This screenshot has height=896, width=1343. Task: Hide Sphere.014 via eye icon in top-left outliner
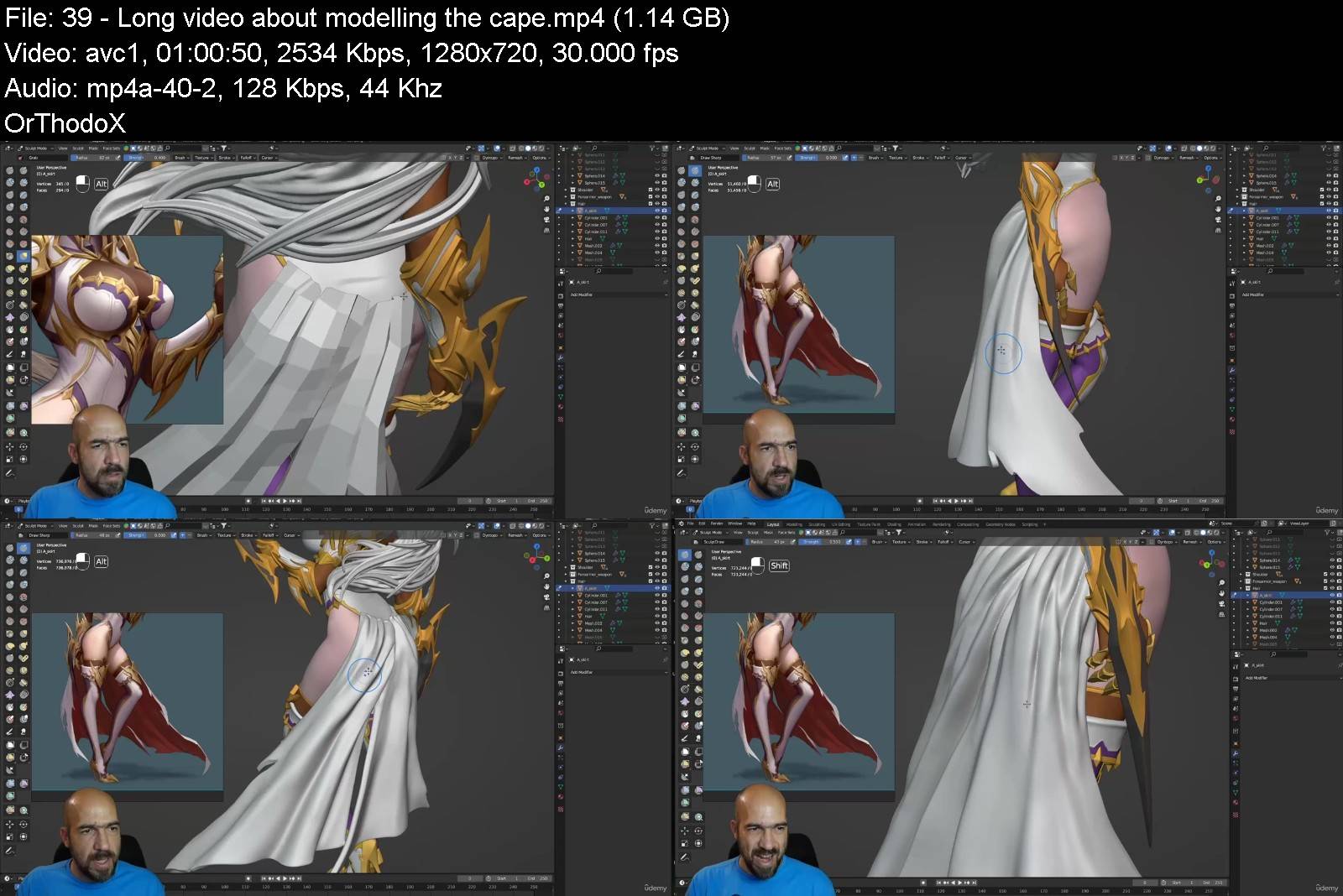click(656, 175)
